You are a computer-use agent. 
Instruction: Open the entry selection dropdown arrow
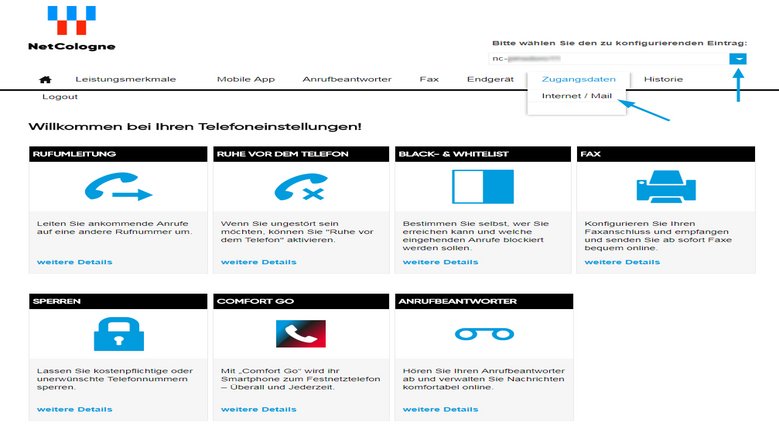(738, 59)
